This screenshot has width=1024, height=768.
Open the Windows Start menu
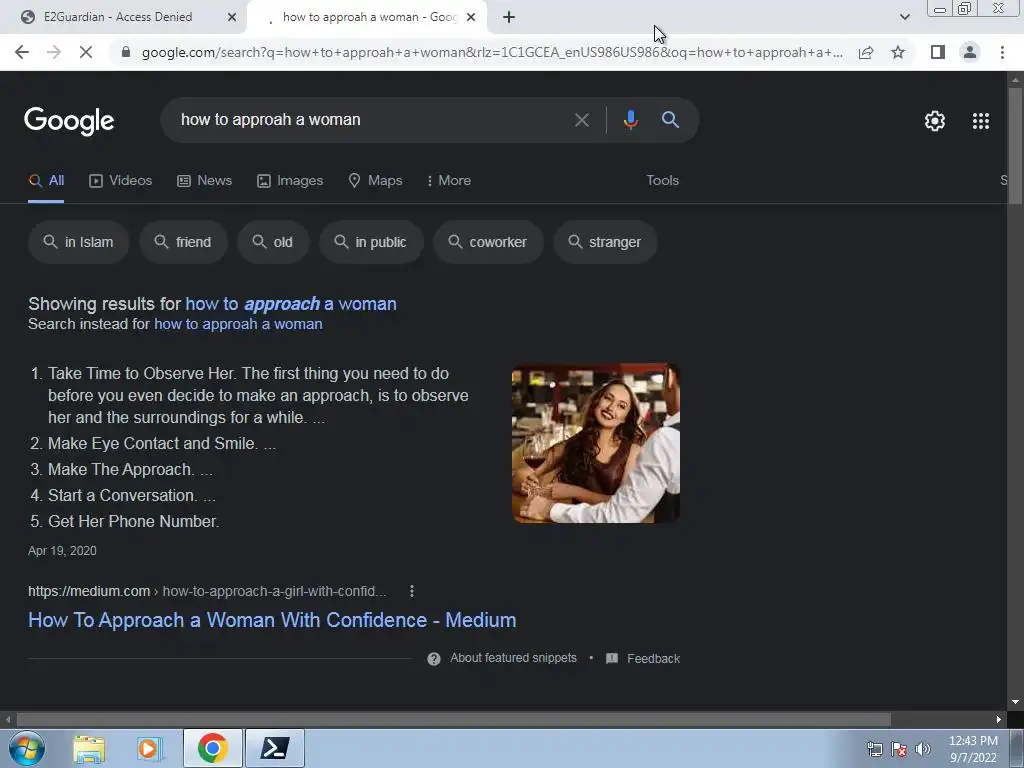click(26, 748)
